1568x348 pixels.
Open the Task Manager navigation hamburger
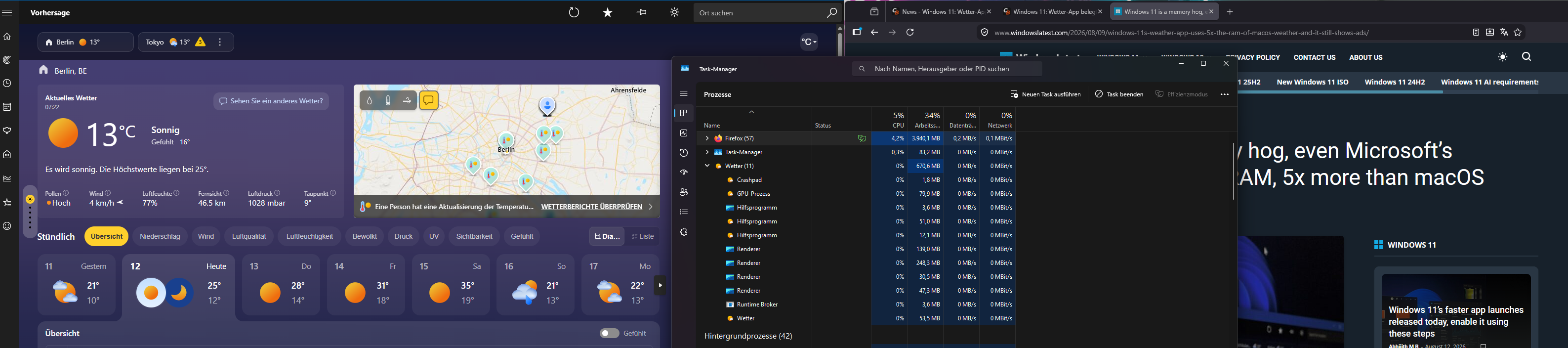pyautogui.click(x=684, y=94)
